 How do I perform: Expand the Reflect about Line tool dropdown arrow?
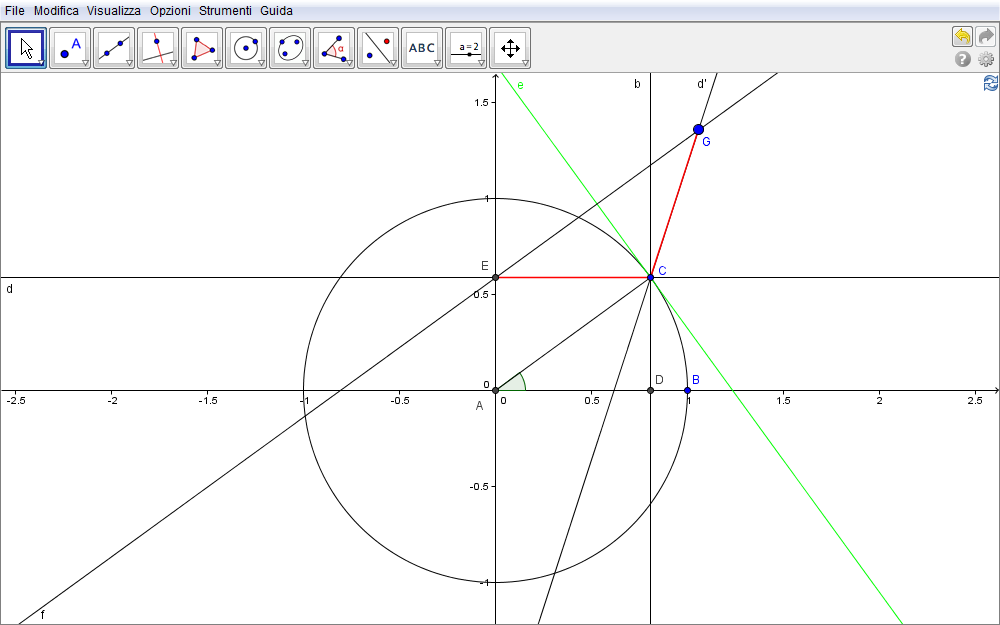pyautogui.click(x=393, y=63)
